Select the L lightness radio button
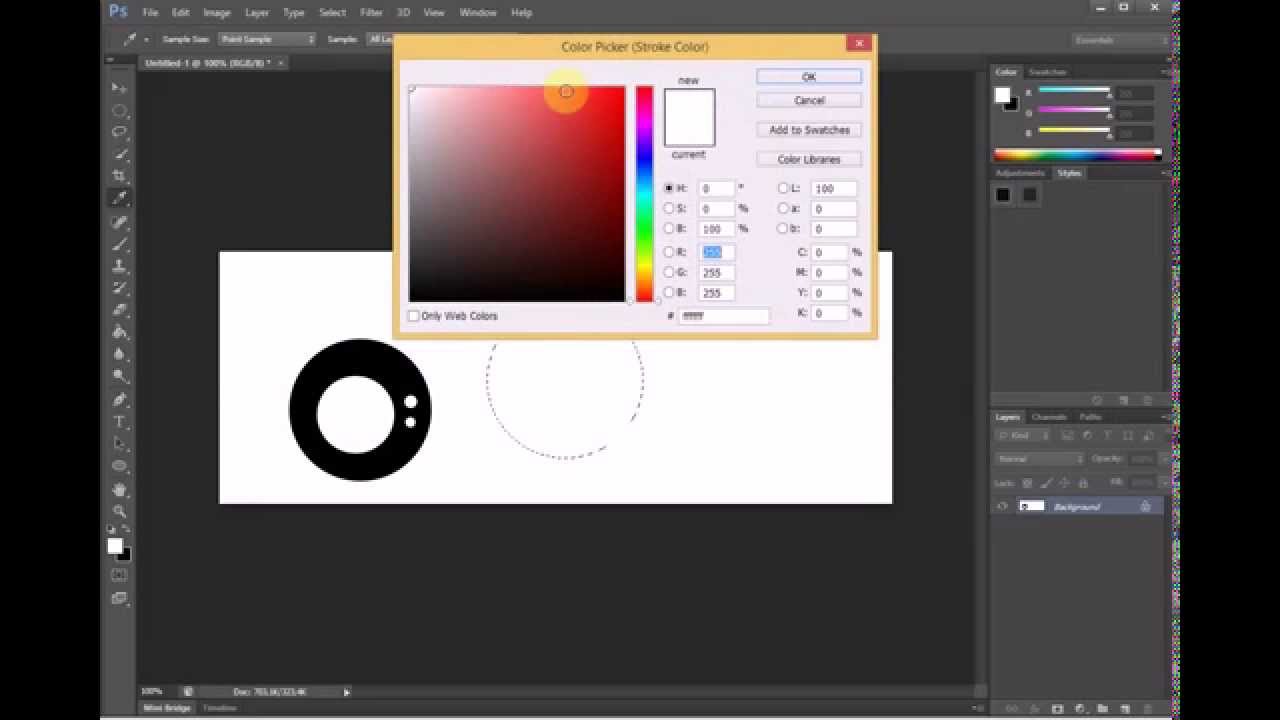Image resolution: width=1280 pixels, height=720 pixels. (x=783, y=188)
